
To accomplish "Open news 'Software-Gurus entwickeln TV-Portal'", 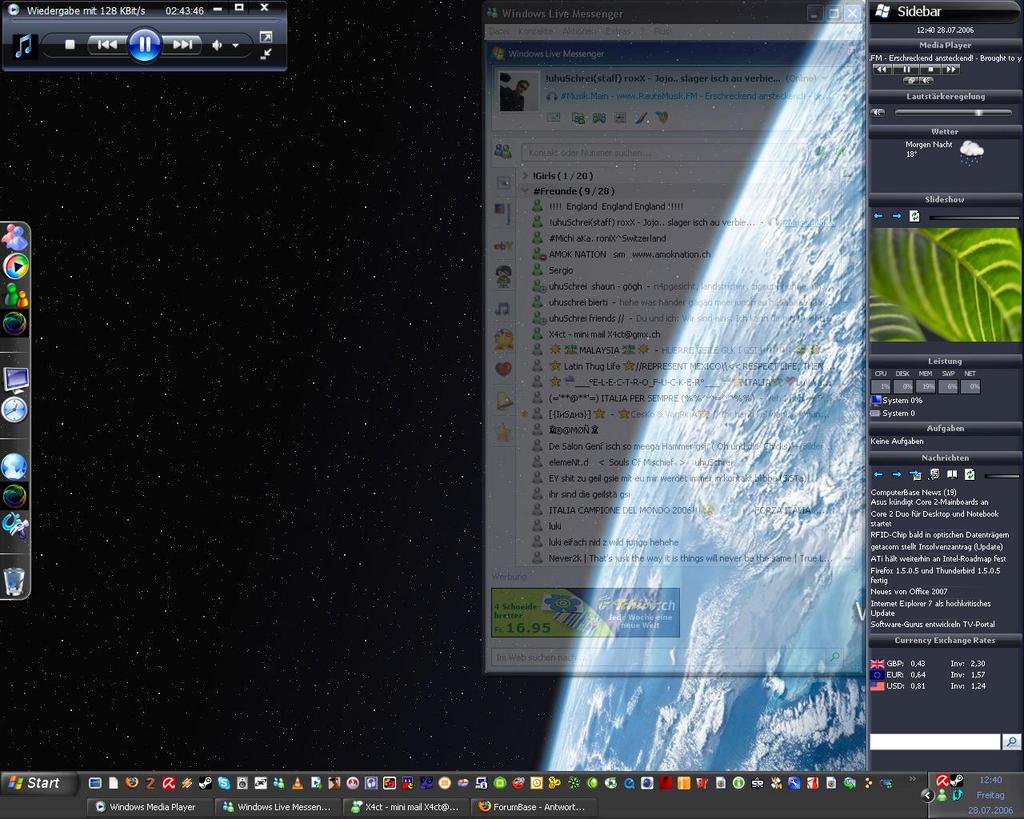I will [933, 624].
